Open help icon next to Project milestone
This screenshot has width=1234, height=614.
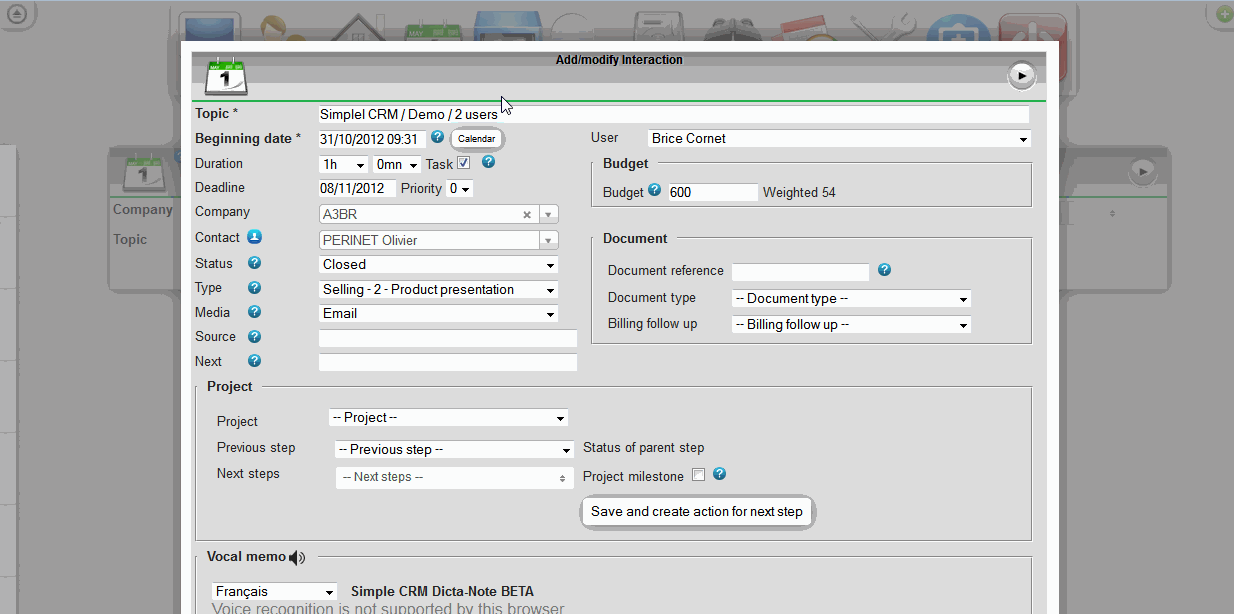pyautogui.click(x=719, y=474)
